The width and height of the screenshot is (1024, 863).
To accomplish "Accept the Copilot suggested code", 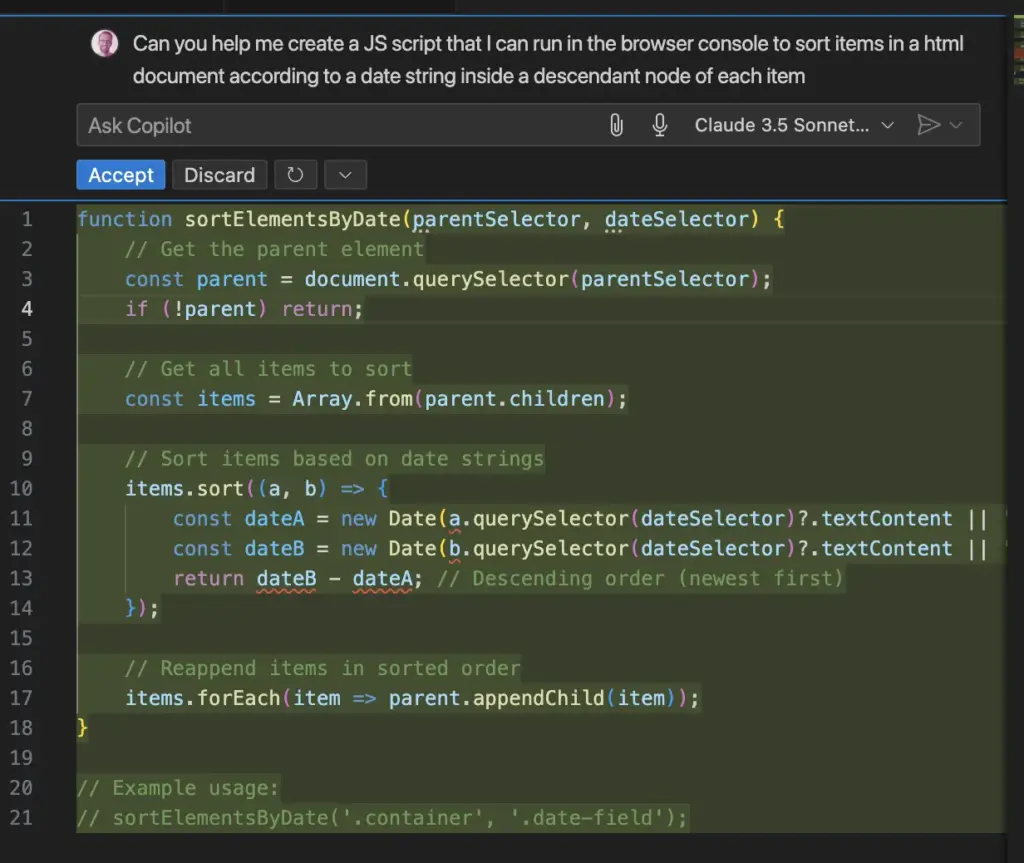I will (121, 175).
